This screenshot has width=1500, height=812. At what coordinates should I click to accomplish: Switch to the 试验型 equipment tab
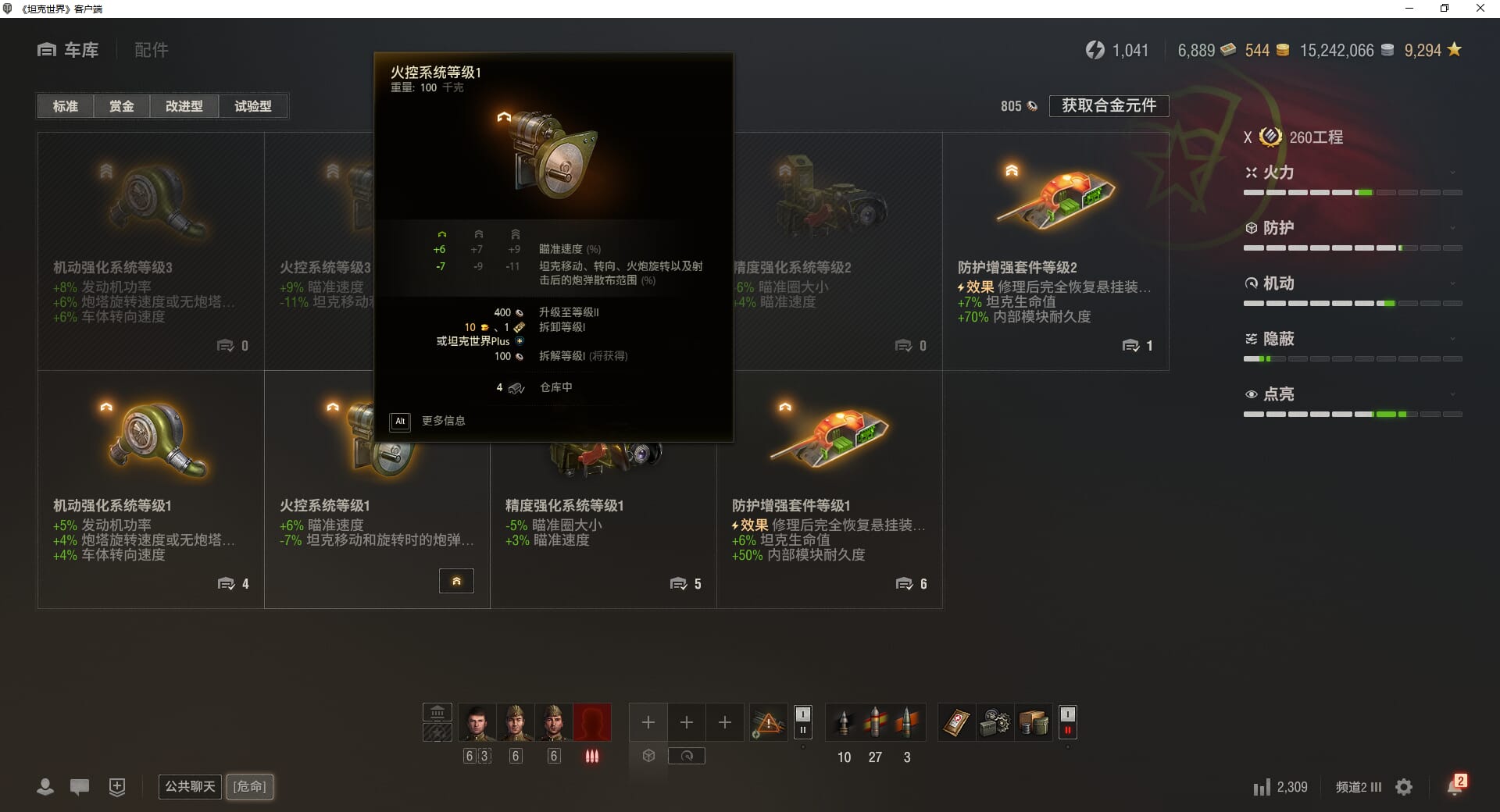[253, 106]
